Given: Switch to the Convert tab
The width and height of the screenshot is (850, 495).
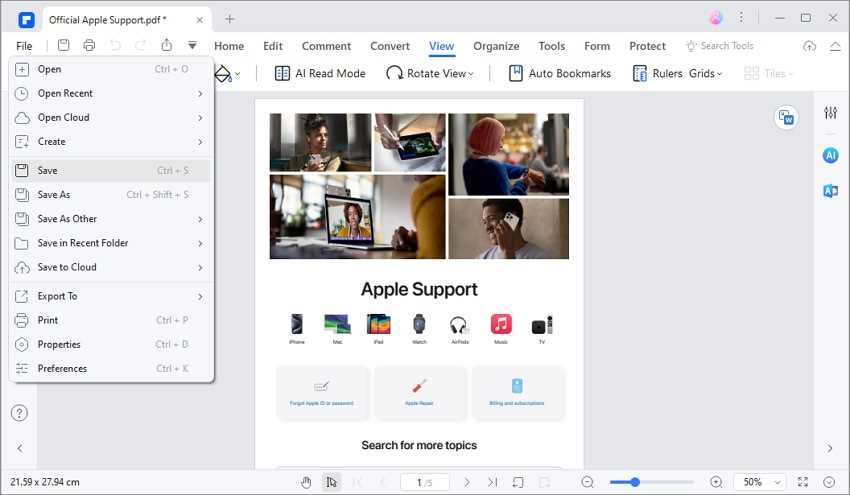Looking at the screenshot, I should click(390, 46).
